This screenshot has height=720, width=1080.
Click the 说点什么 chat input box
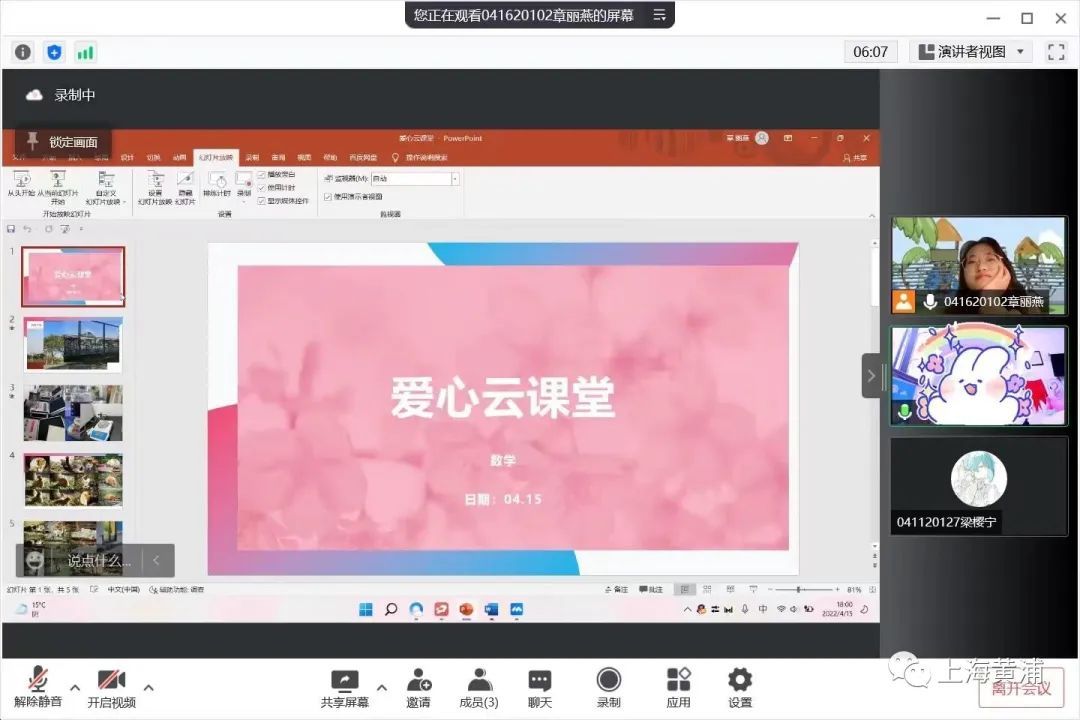click(98, 561)
